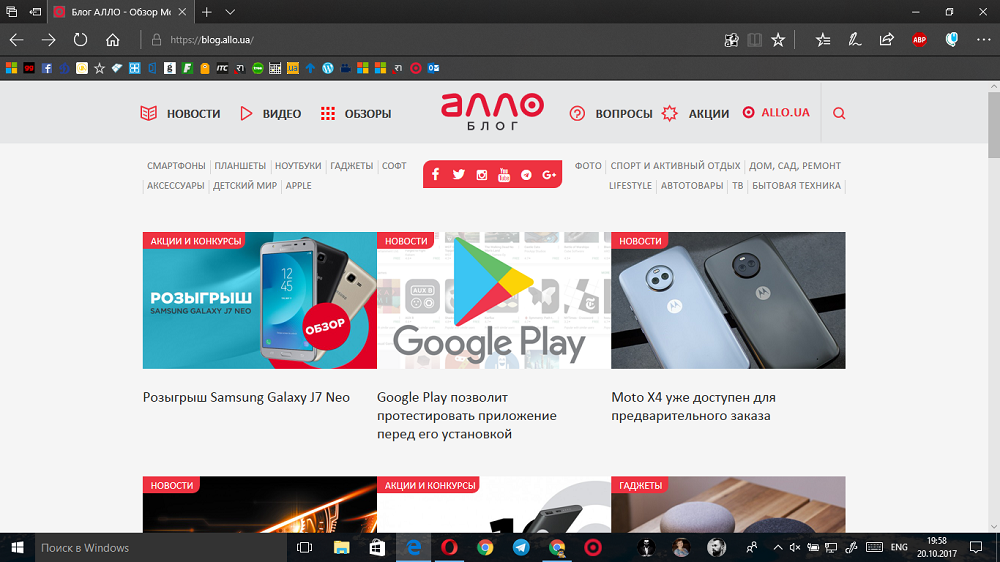The height and width of the screenshot is (562, 1000).
Task: Open the Twitter icon in red social bar
Action: [x=459, y=174]
